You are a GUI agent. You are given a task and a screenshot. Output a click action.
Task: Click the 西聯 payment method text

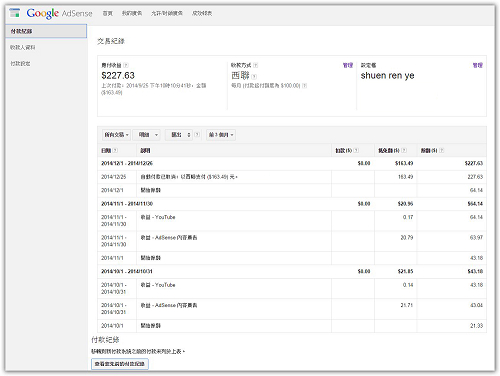(240, 76)
